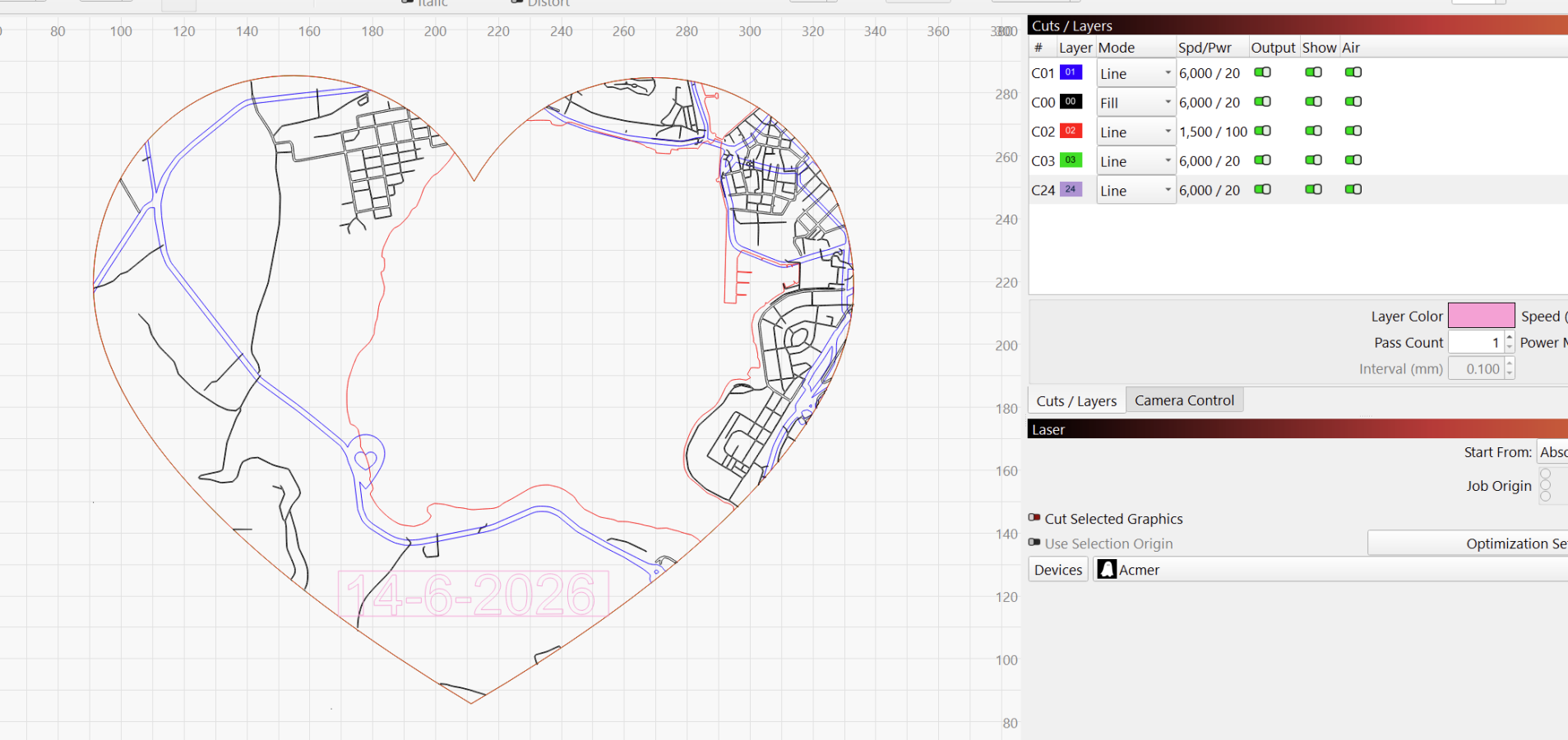Open Mode dropdown for layer C02
The width and height of the screenshot is (1568, 740).
[x=1136, y=132]
